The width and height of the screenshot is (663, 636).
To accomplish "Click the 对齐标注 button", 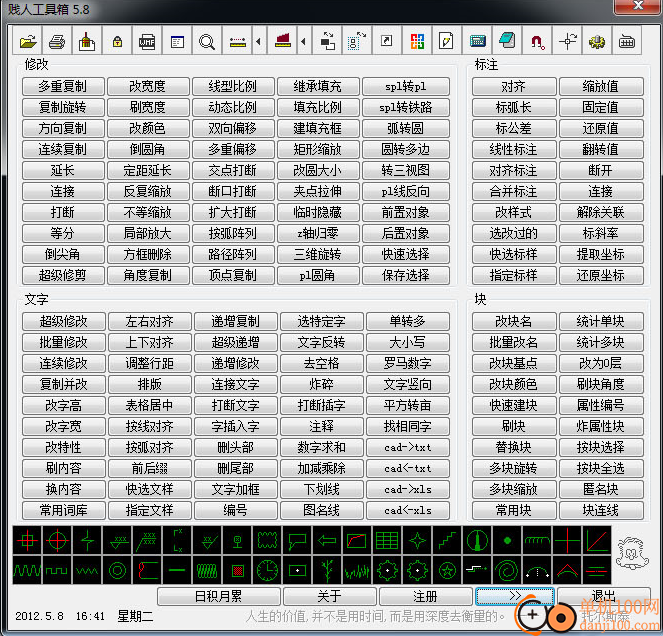I will click(514, 170).
